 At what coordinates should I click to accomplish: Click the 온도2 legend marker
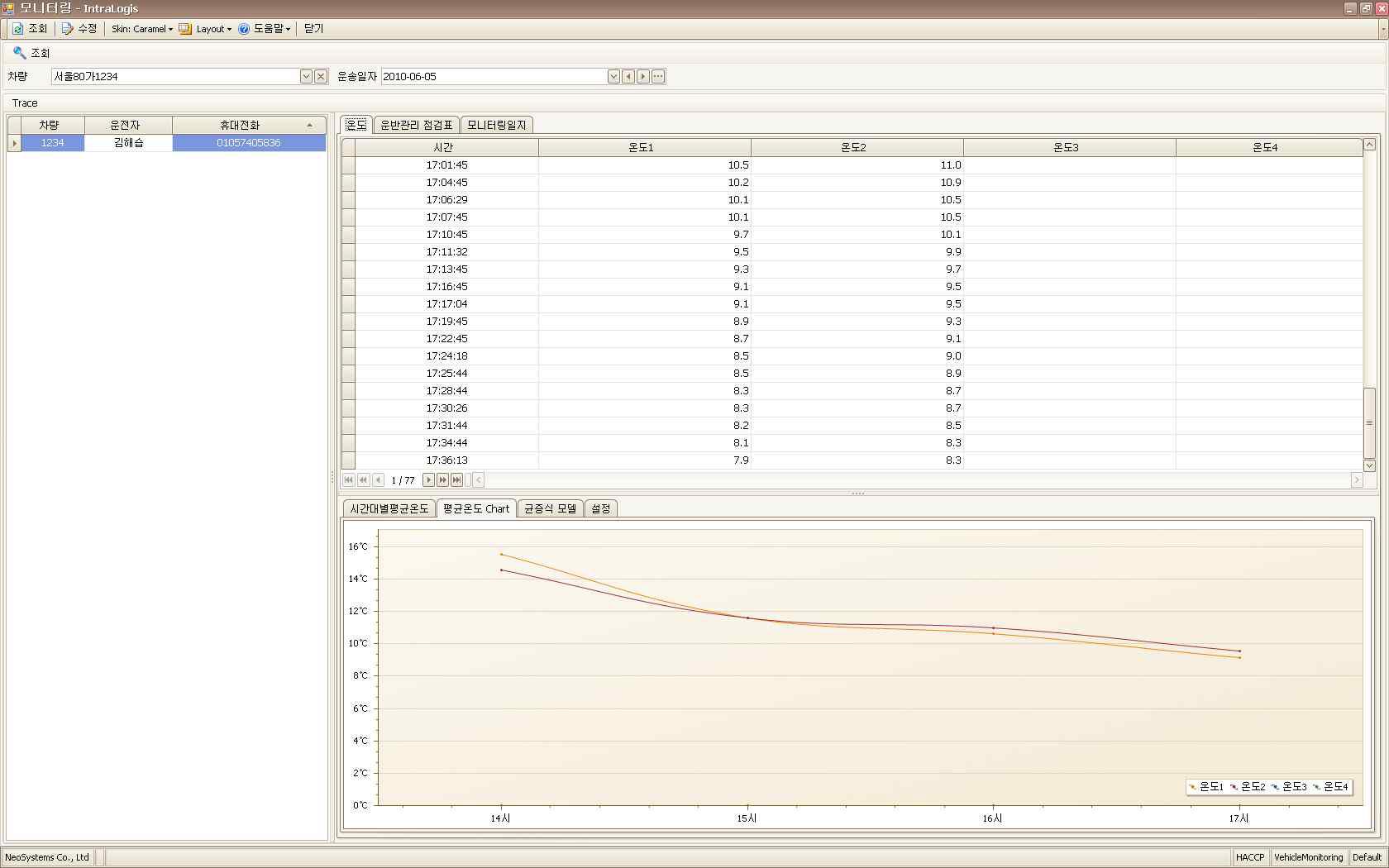click(1234, 787)
